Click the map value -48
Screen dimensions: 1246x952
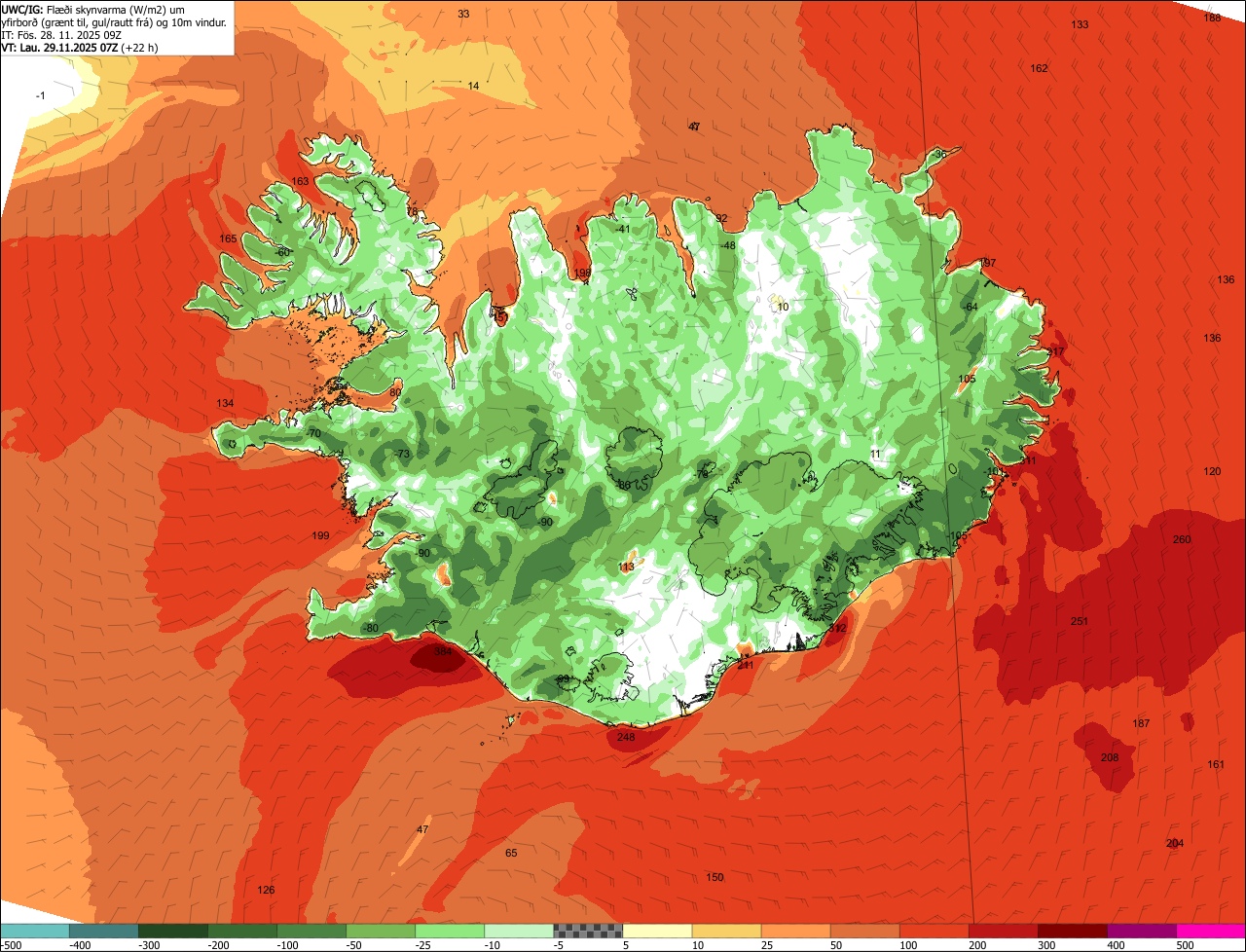point(728,245)
